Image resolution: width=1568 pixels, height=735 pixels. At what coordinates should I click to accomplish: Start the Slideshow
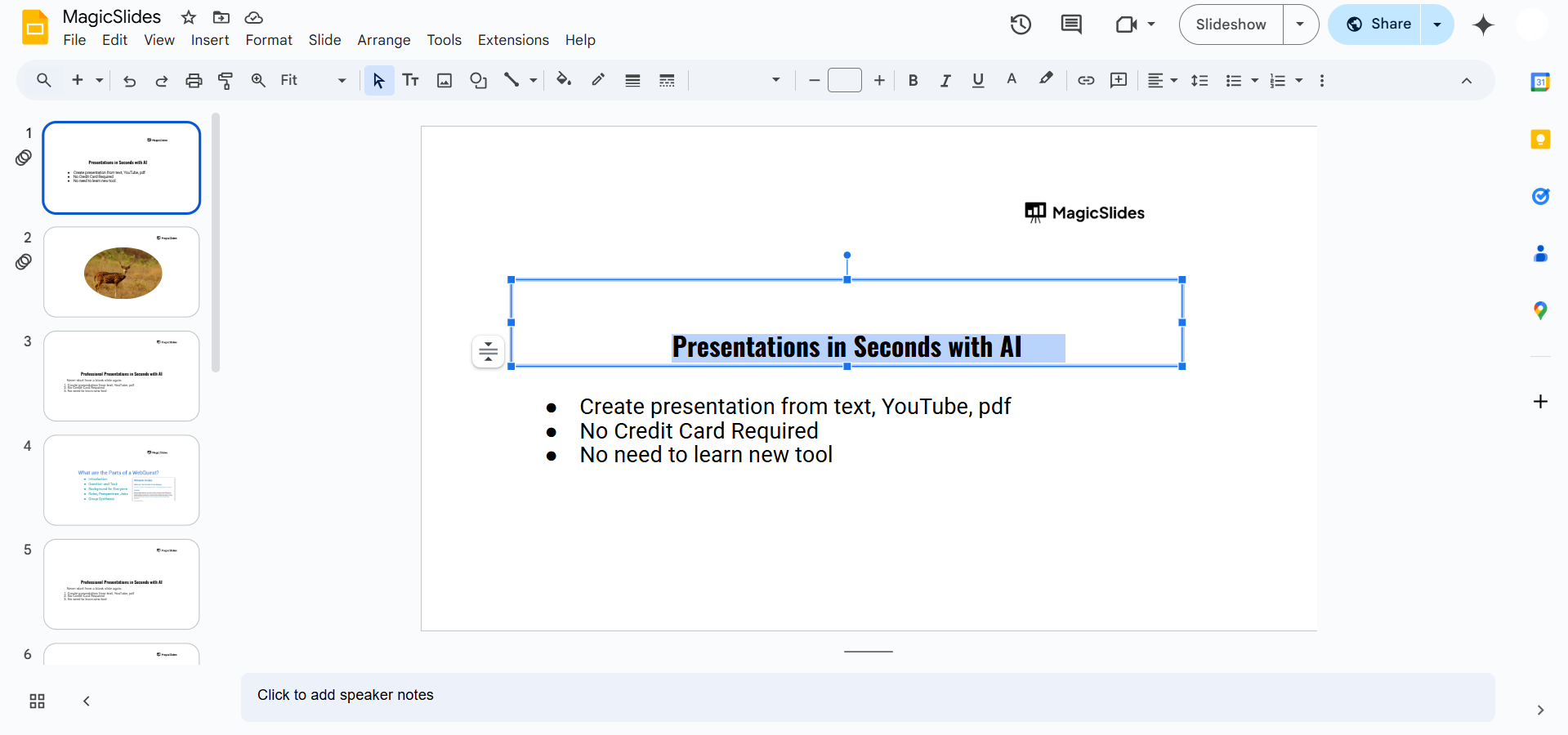(x=1231, y=24)
